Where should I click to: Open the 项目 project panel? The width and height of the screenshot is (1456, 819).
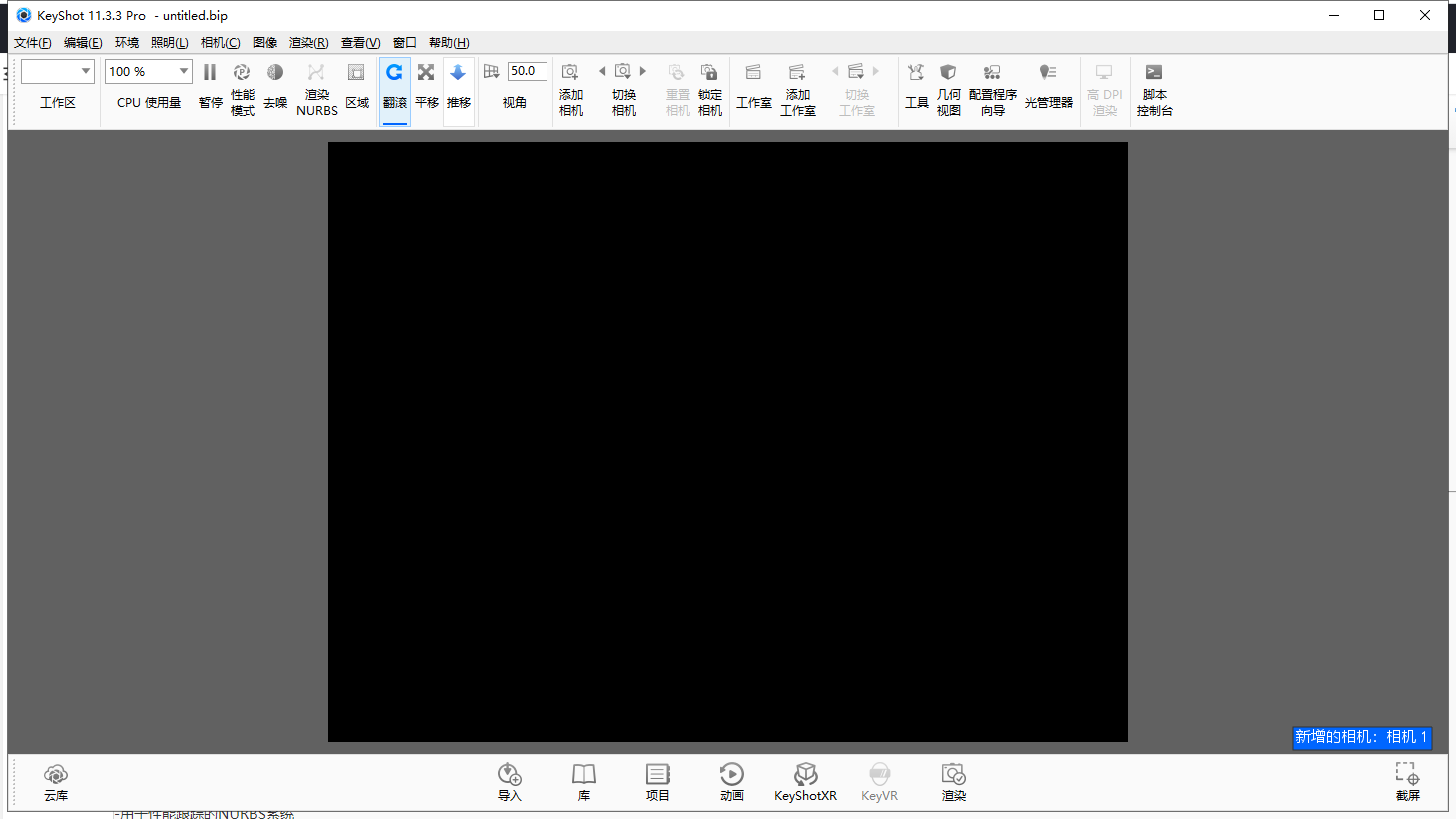(x=658, y=783)
